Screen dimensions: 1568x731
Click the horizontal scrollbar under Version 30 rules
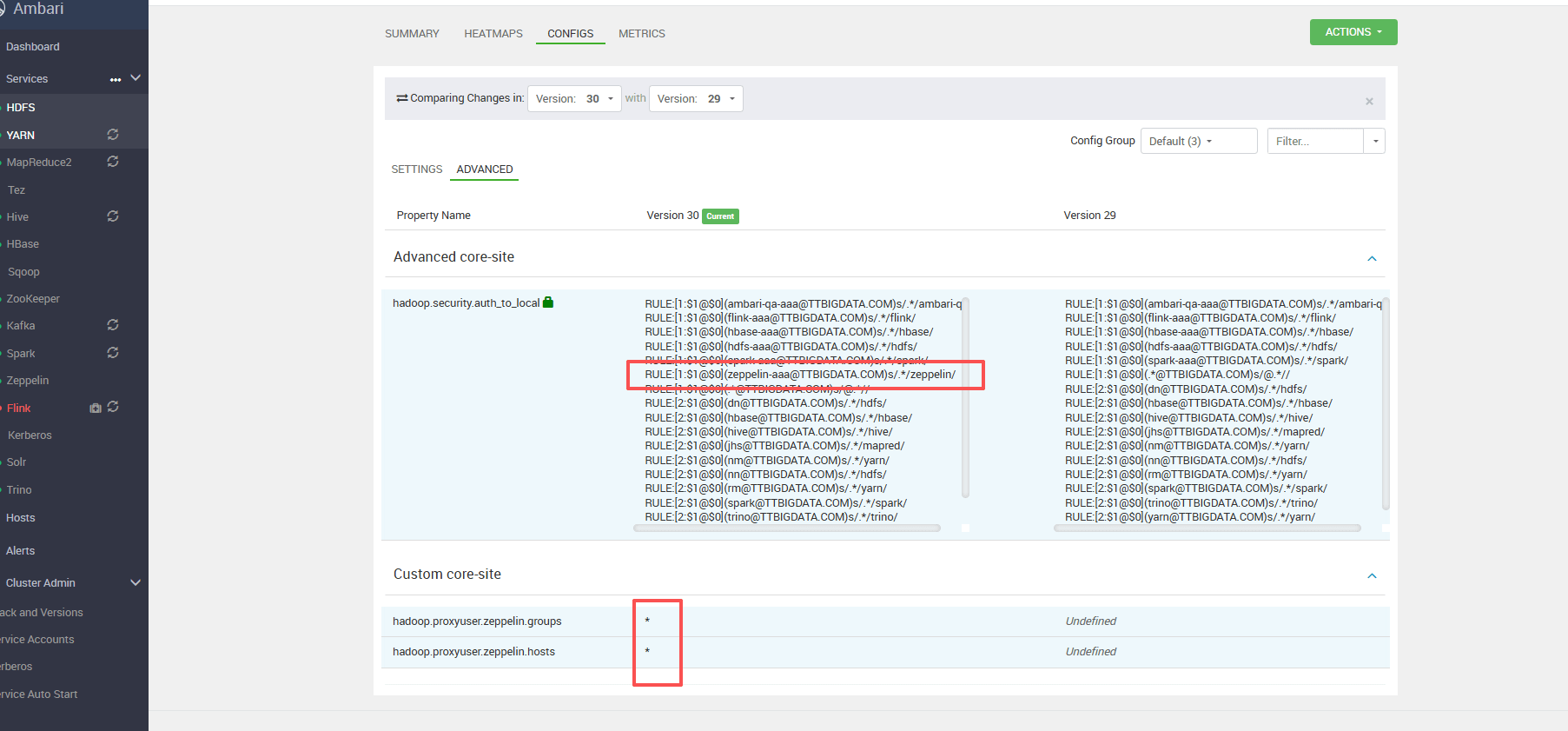tap(786, 528)
